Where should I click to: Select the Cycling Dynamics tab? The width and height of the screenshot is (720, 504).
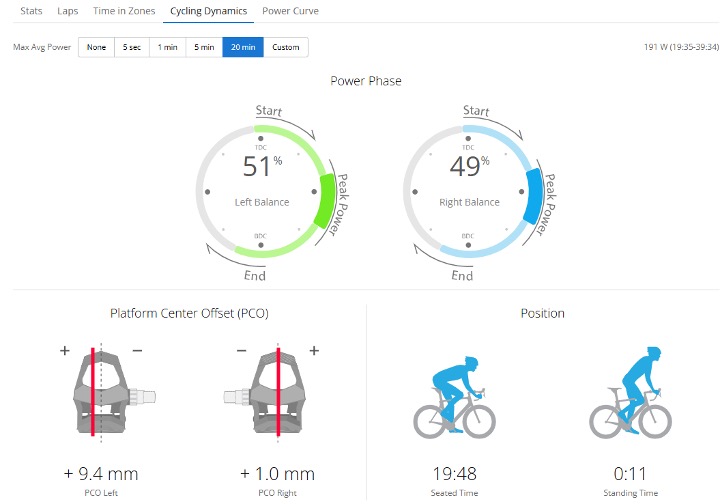coord(210,10)
